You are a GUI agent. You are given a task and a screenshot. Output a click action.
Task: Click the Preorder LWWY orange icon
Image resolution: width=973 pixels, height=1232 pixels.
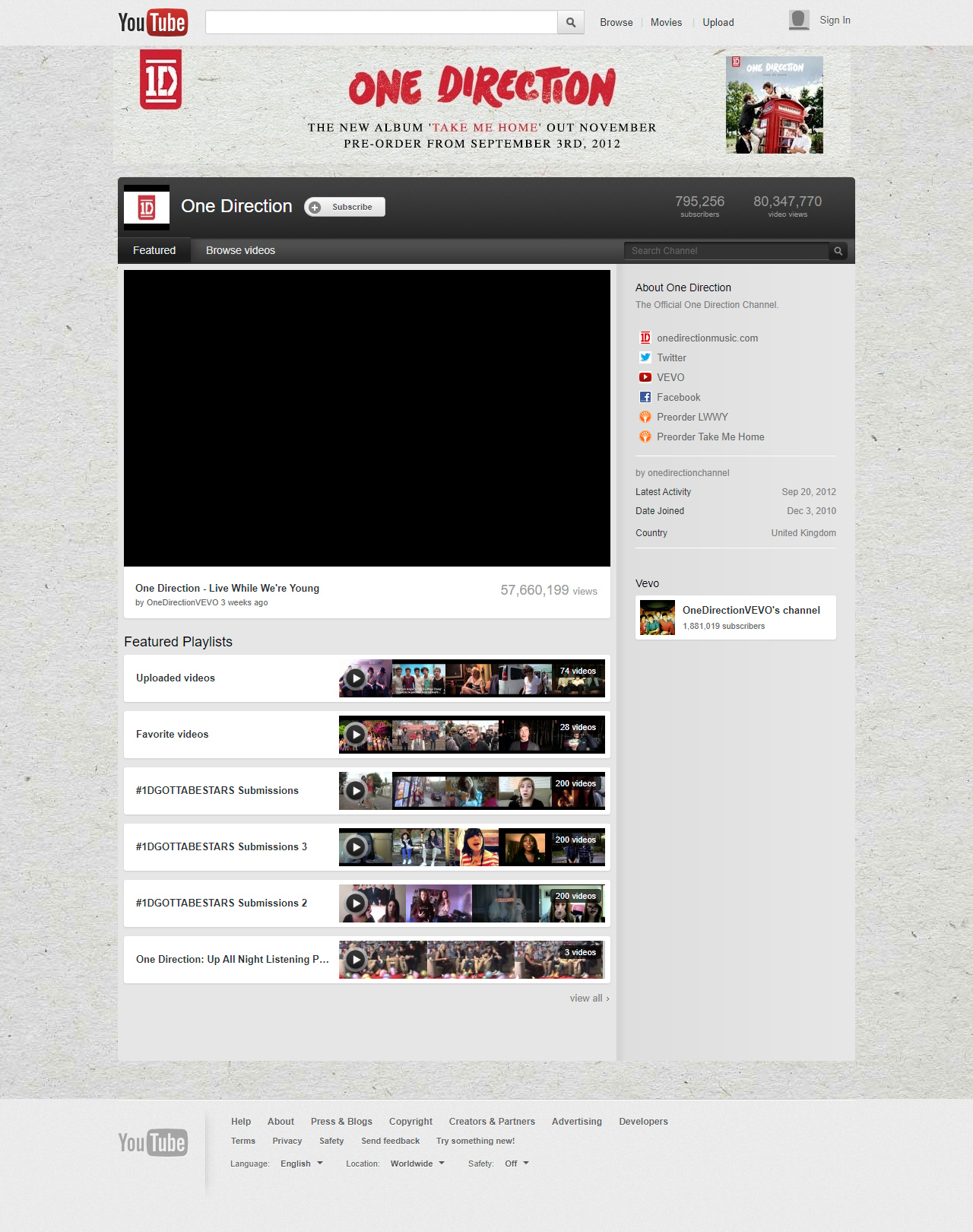click(645, 417)
